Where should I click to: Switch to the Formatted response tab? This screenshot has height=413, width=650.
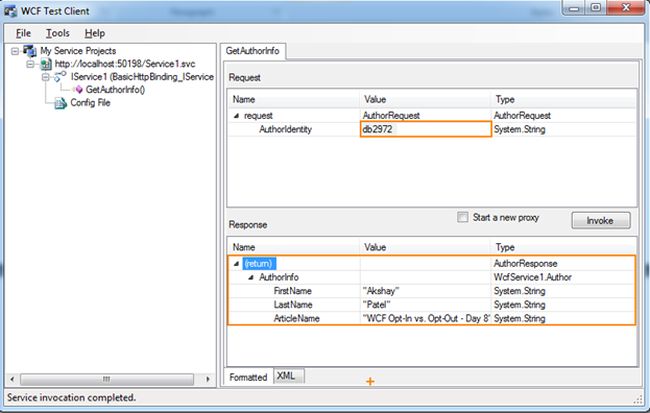[248, 377]
